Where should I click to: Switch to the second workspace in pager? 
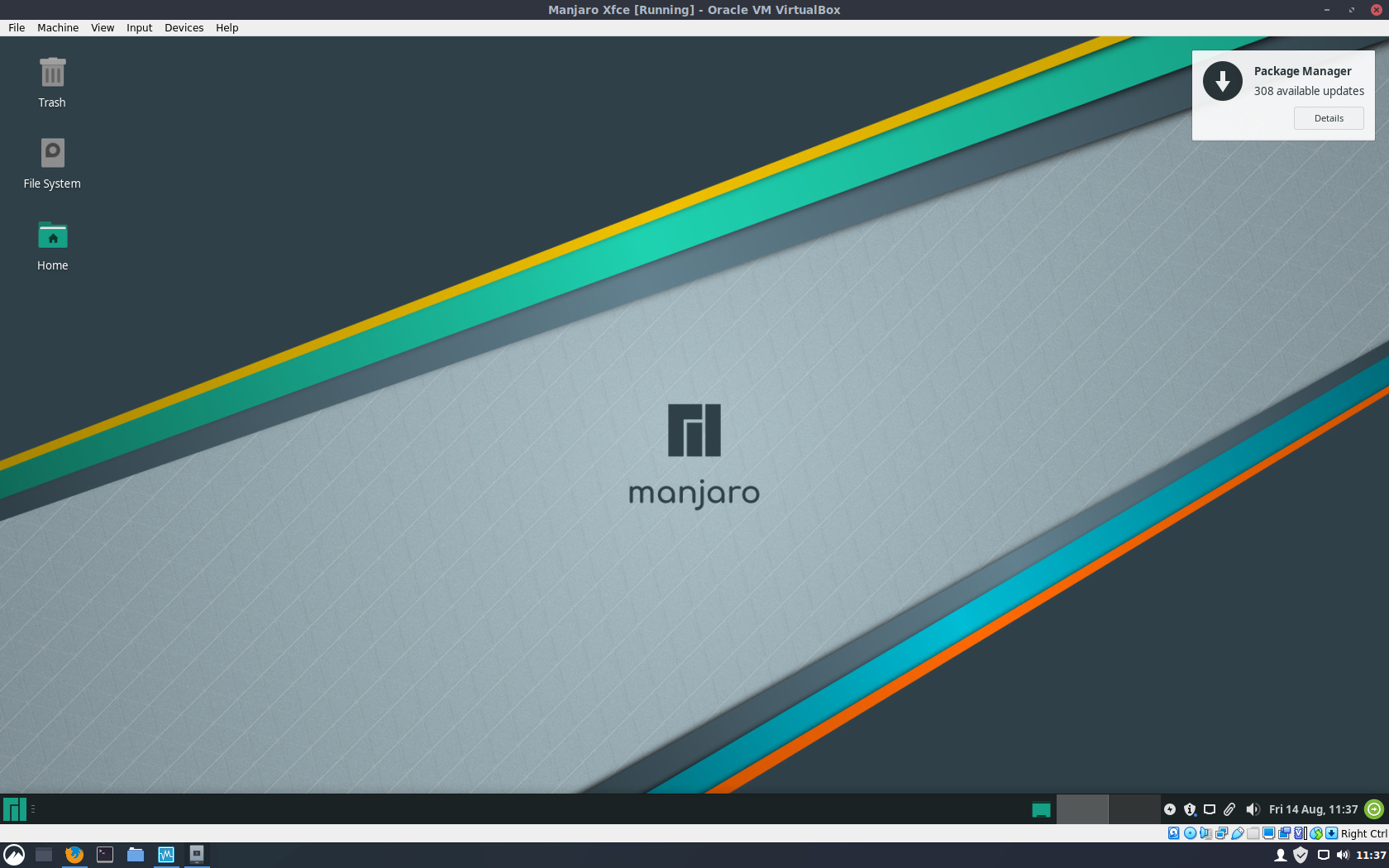click(1134, 809)
